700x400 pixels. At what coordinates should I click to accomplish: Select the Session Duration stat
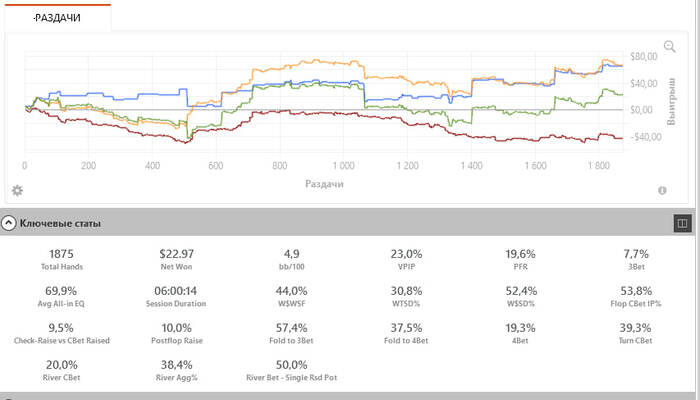(182, 296)
